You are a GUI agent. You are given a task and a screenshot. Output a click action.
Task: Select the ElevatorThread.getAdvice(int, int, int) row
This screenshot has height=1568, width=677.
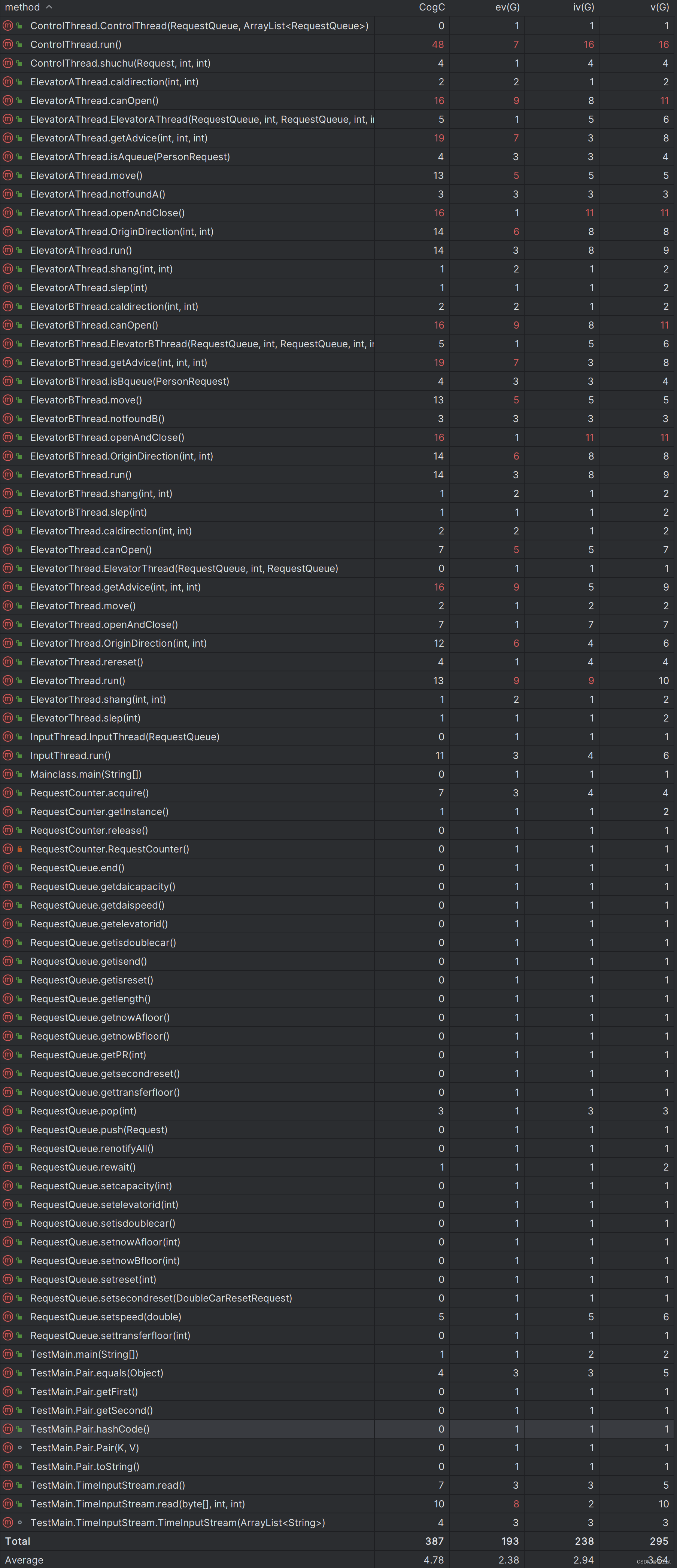click(338, 587)
